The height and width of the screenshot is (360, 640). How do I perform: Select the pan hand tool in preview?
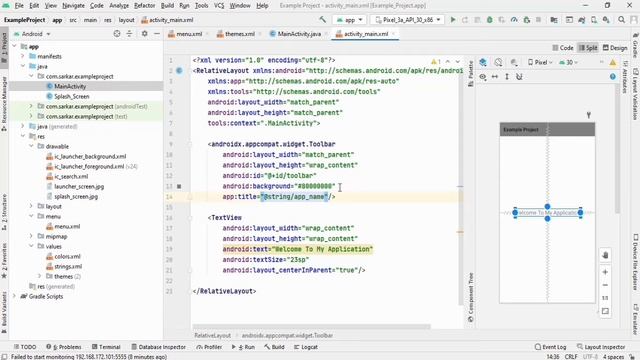click(x=605, y=255)
